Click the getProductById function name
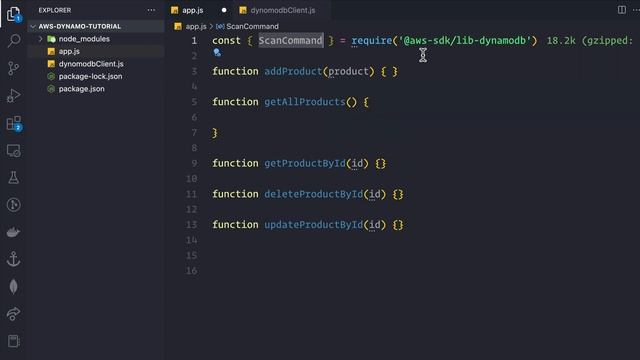 (x=304, y=163)
